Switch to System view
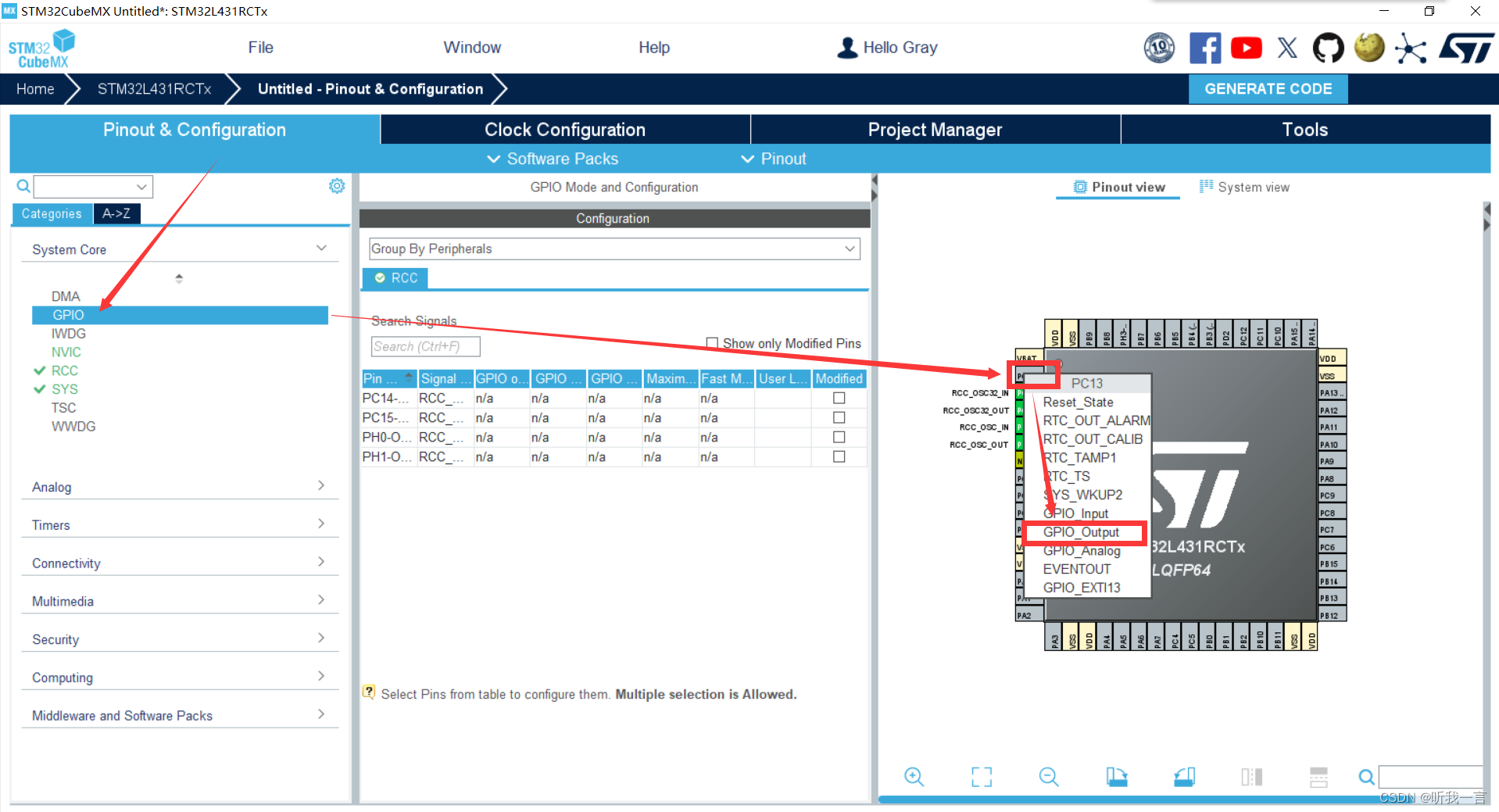1499x812 pixels. pyautogui.click(x=1245, y=187)
